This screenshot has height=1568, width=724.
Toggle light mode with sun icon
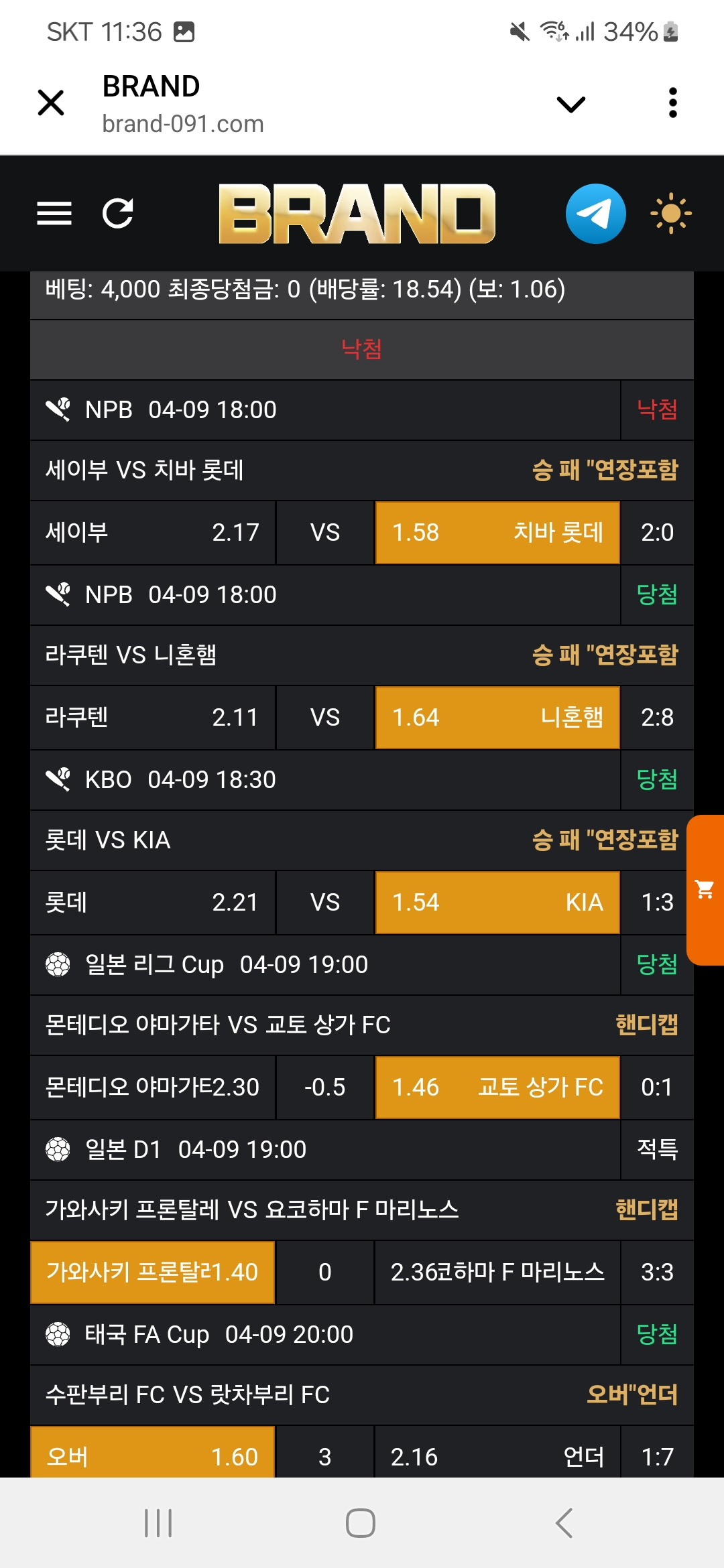pyautogui.click(x=670, y=214)
